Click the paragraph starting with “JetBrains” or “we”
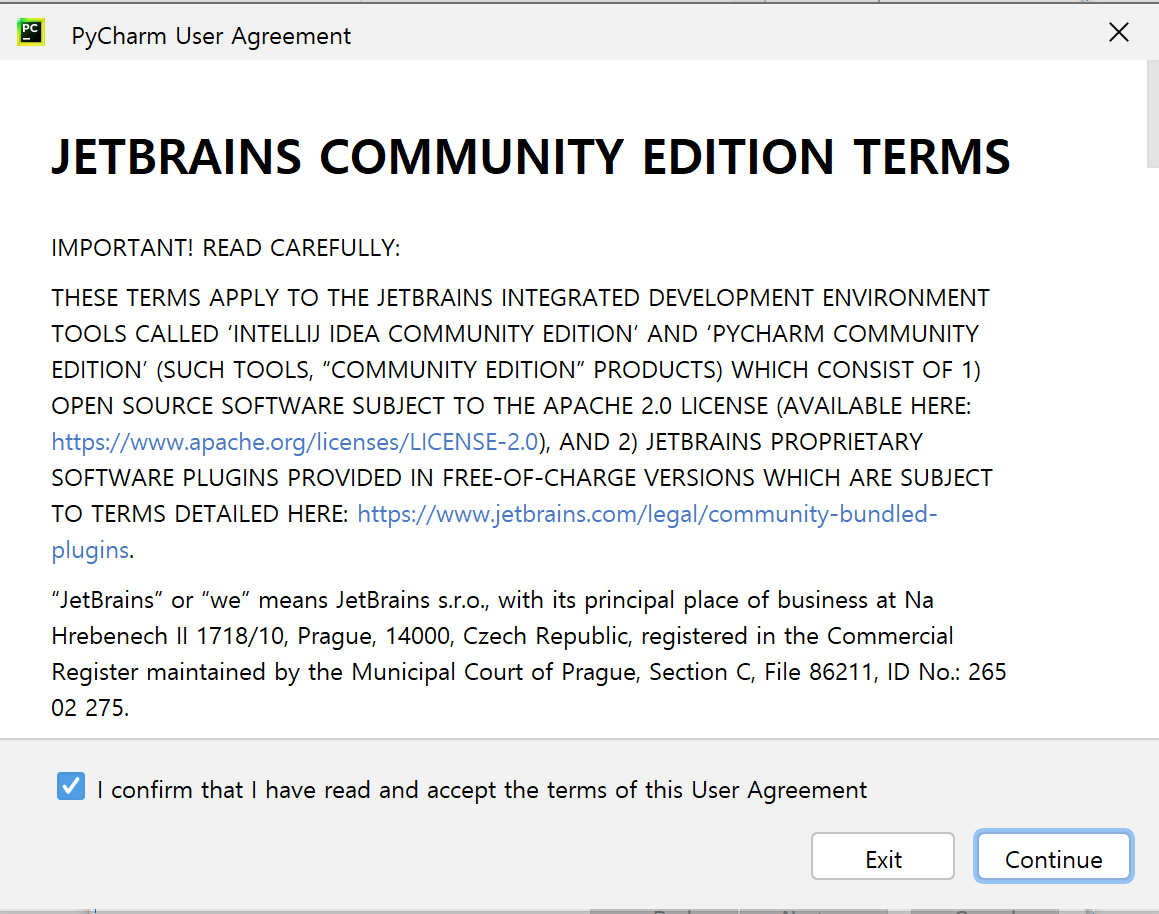This screenshot has width=1159, height=914. (x=528, y=654)
